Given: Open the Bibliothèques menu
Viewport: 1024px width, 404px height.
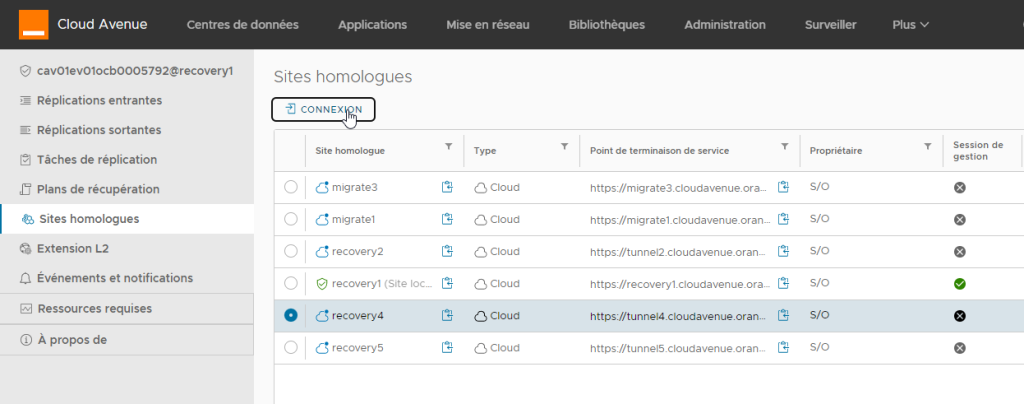Looking at the screenshot, I should coord(607,25).
